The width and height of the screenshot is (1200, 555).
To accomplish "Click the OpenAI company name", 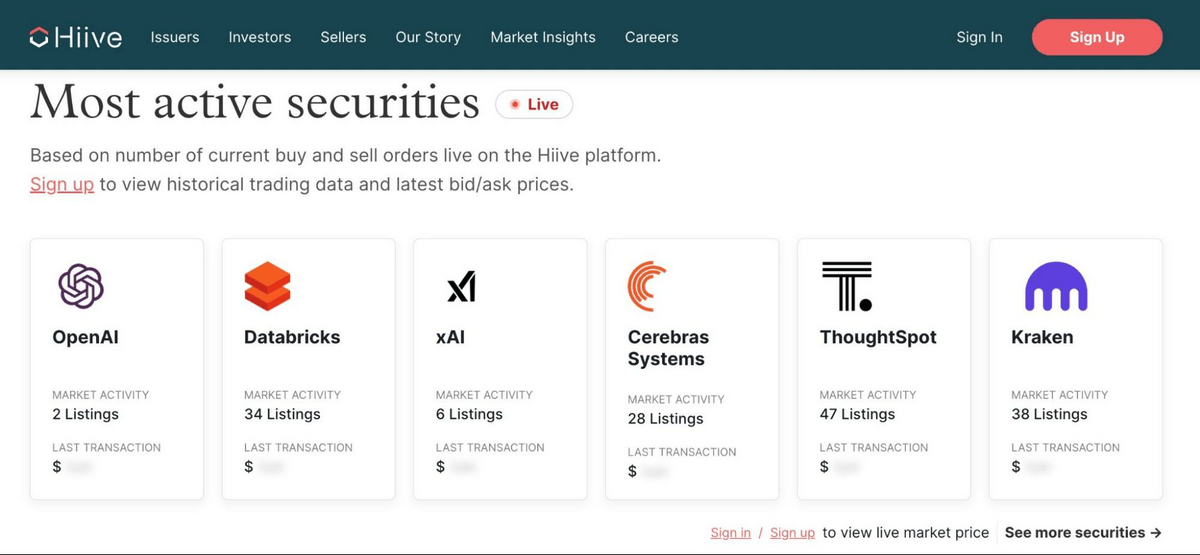I will tap(85, 337).
